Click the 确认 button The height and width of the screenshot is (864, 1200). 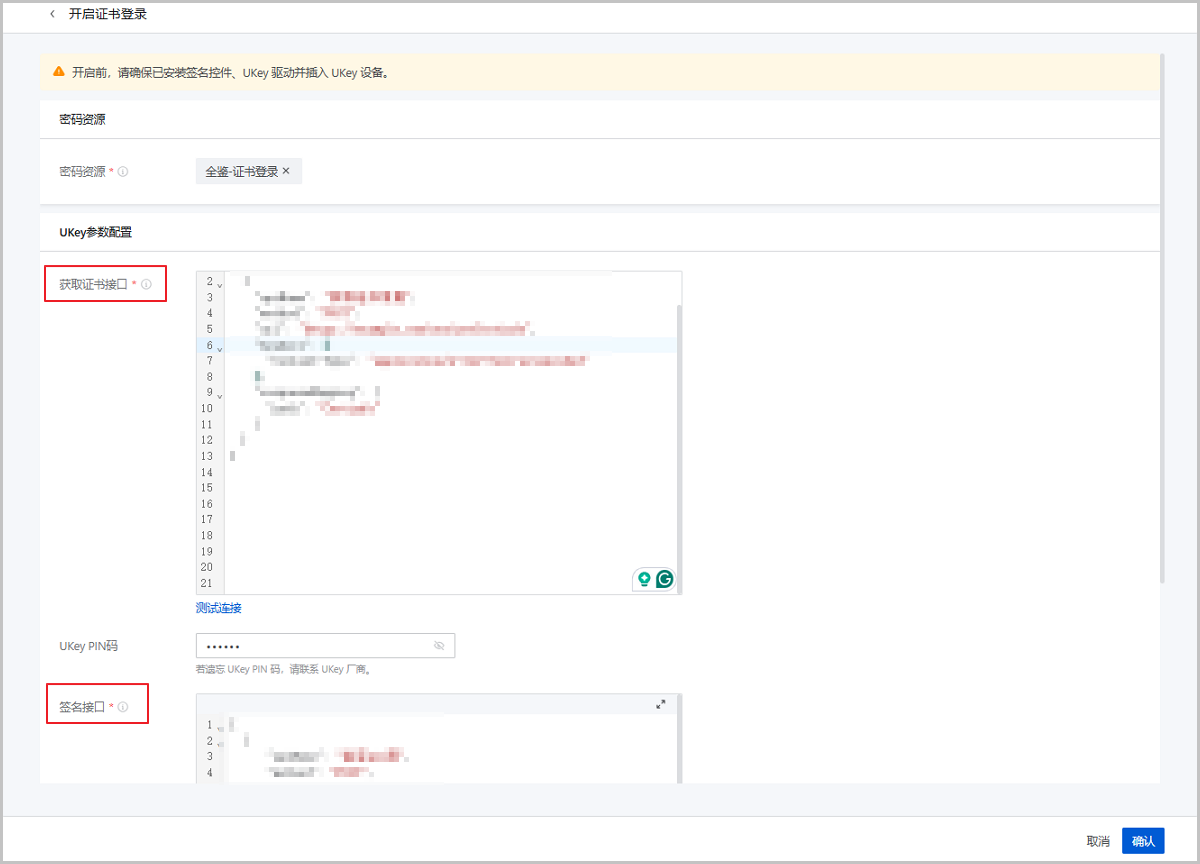pos(1143,841)
